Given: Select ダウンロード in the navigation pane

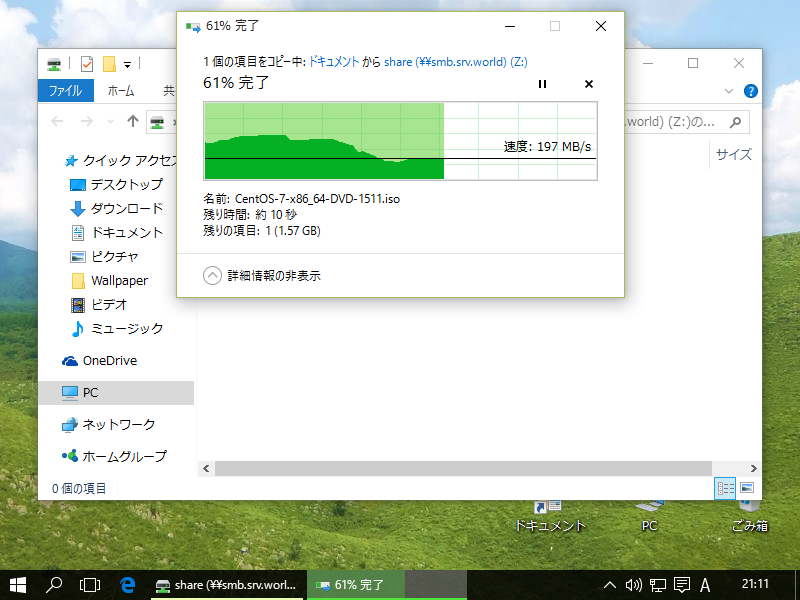Looking at the screenshot, I should coord(117,208).
